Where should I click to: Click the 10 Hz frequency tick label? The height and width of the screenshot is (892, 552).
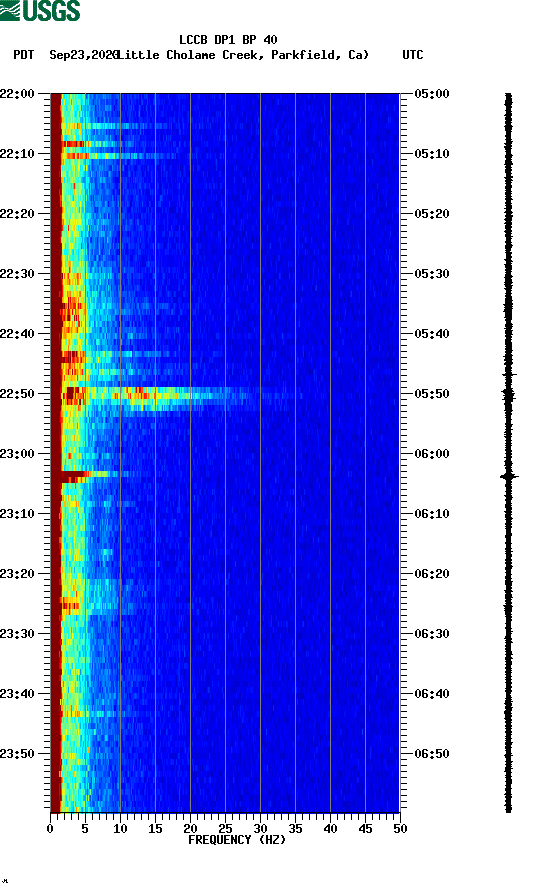pyautogui.click(x=120, y=829)
